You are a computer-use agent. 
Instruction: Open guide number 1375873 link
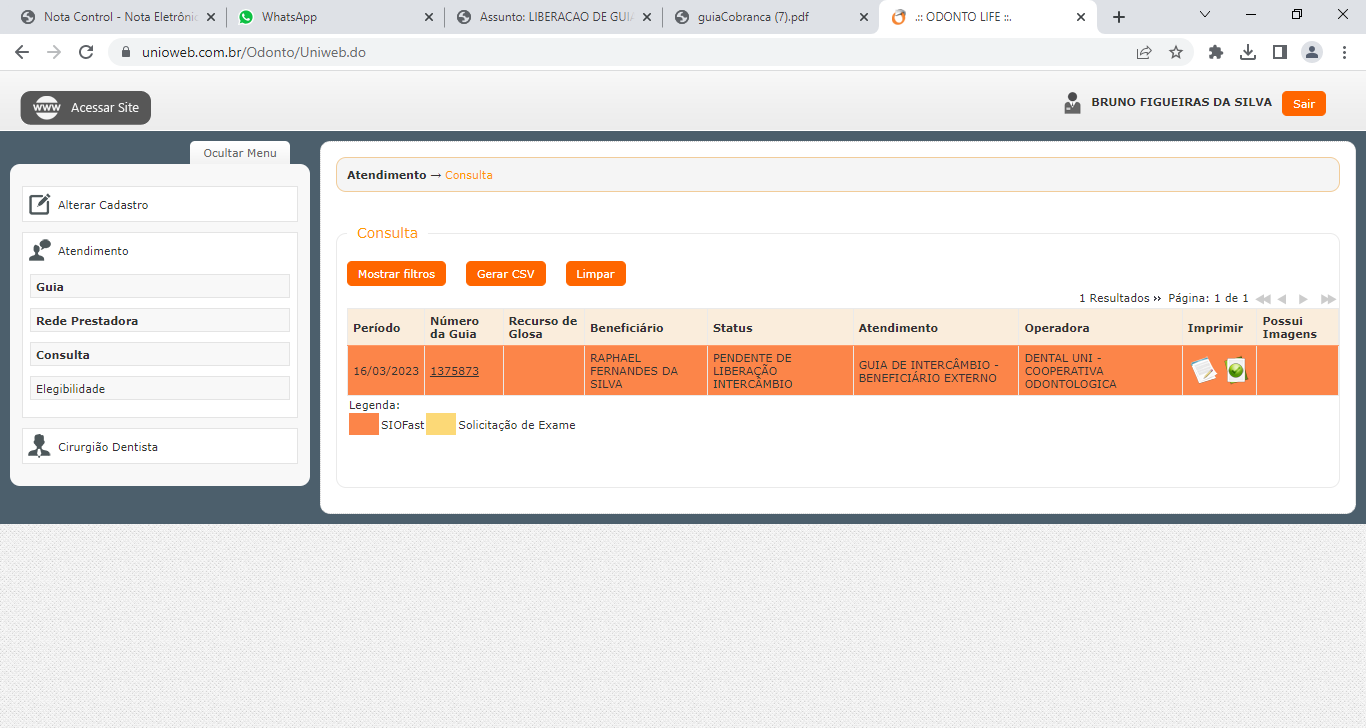click(454, 371)
